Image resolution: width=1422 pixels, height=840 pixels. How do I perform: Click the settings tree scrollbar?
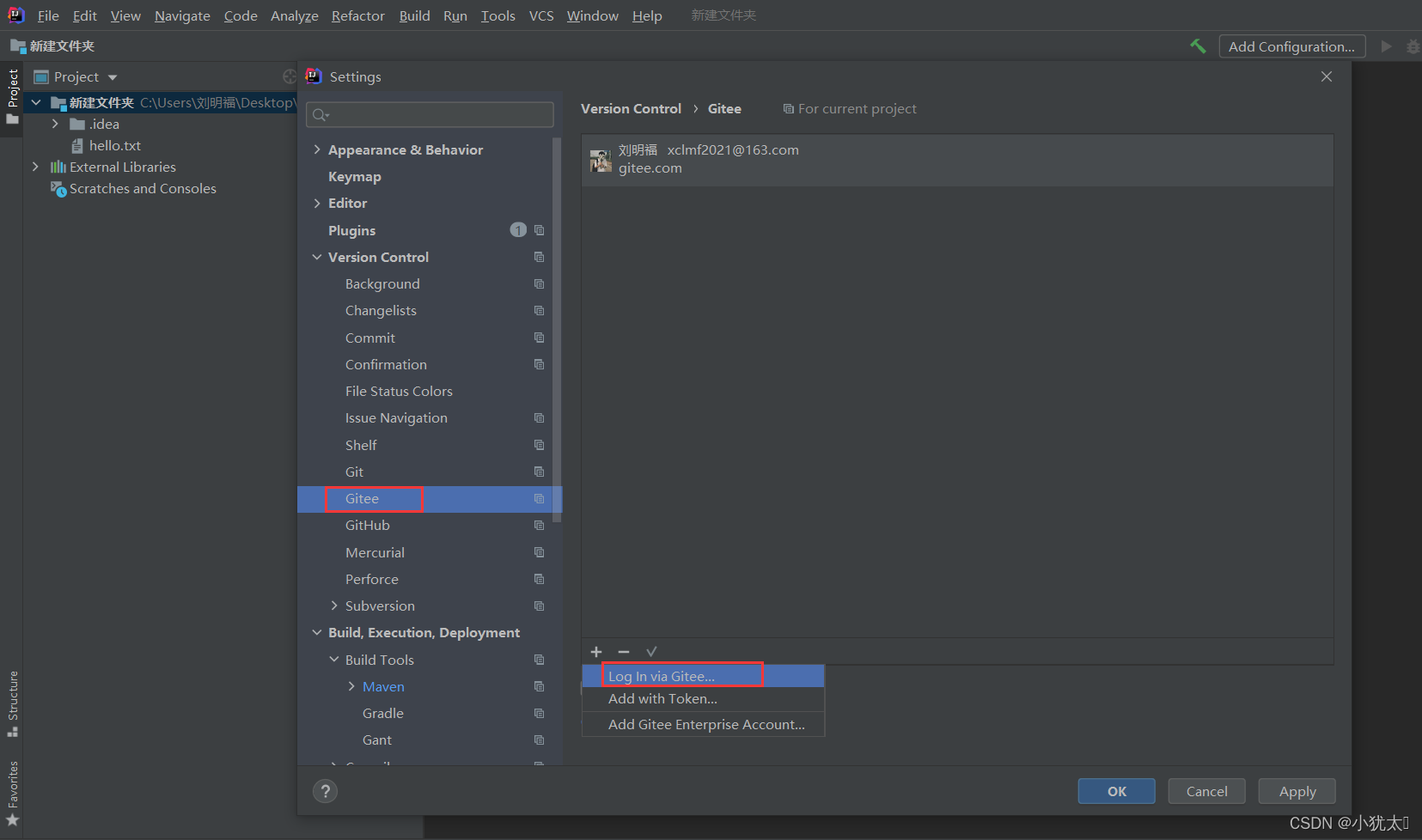(558, 330)
